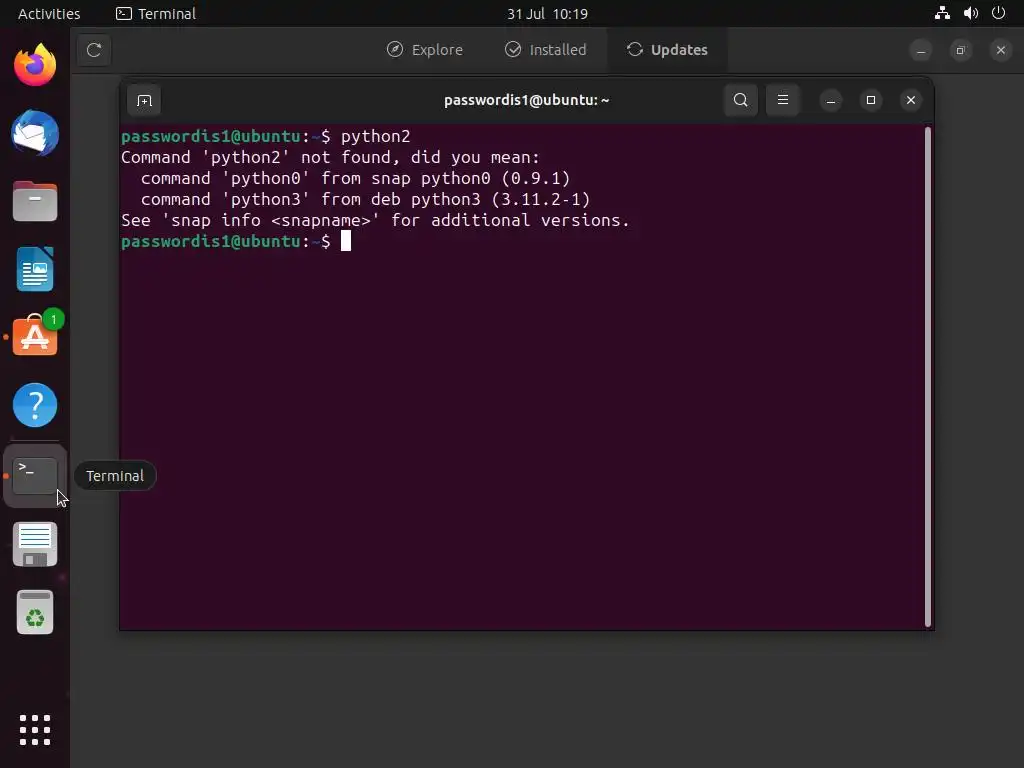Viewport: 1024px width, 768px height.
Task: Open the Trash from the dock
Action: pyautogui.click(x=35, y=613)
